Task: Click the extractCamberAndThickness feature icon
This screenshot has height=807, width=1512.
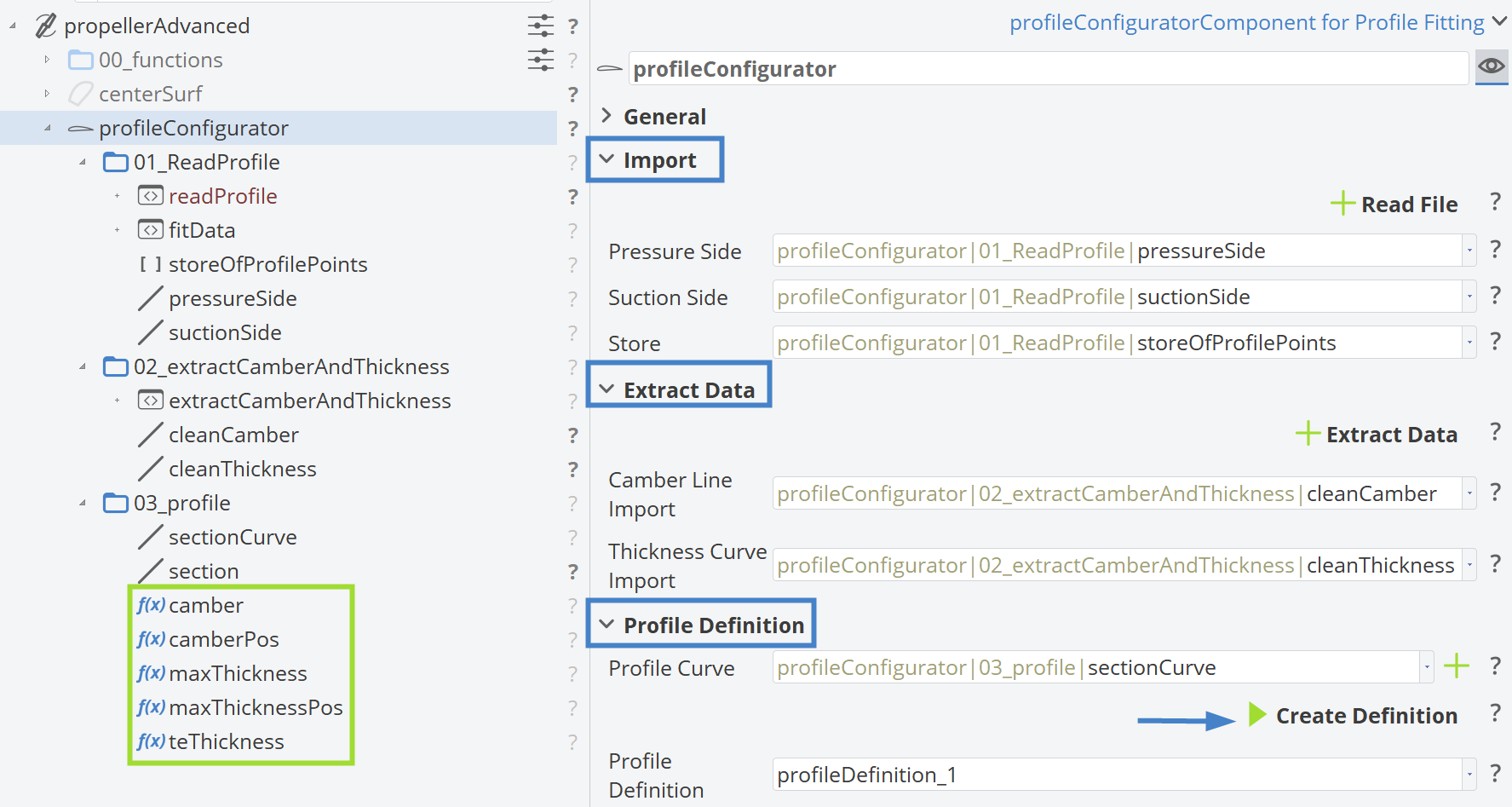Action: (151, 401)
